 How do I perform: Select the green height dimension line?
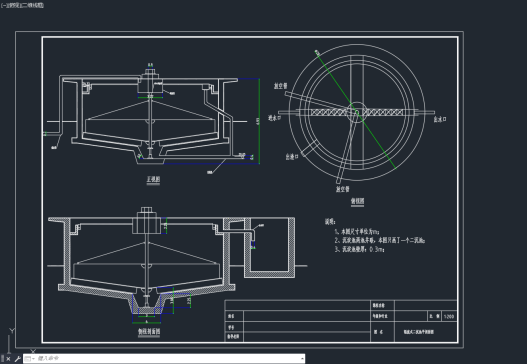[259, 121]
